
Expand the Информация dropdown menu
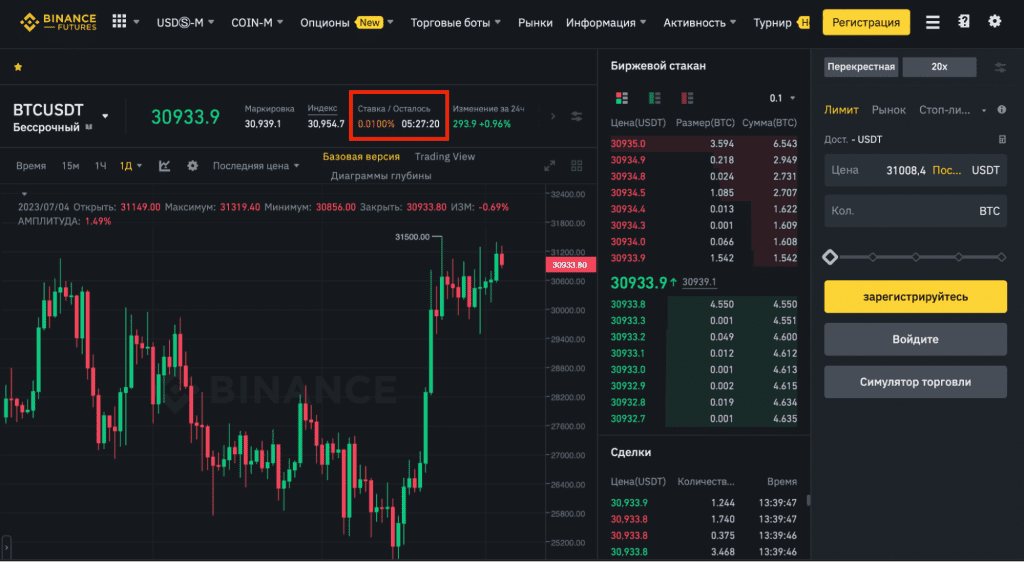coord(606,22)
